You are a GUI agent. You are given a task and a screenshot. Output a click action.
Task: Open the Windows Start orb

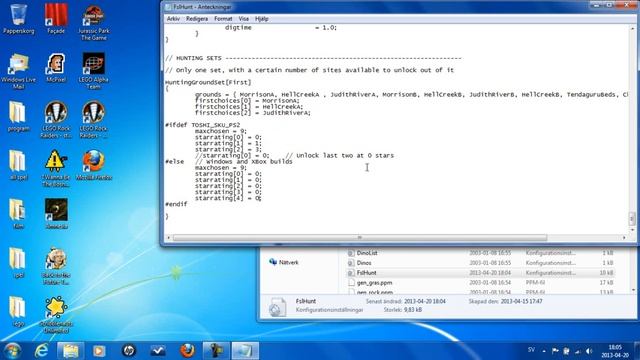(x=12, y=351)
